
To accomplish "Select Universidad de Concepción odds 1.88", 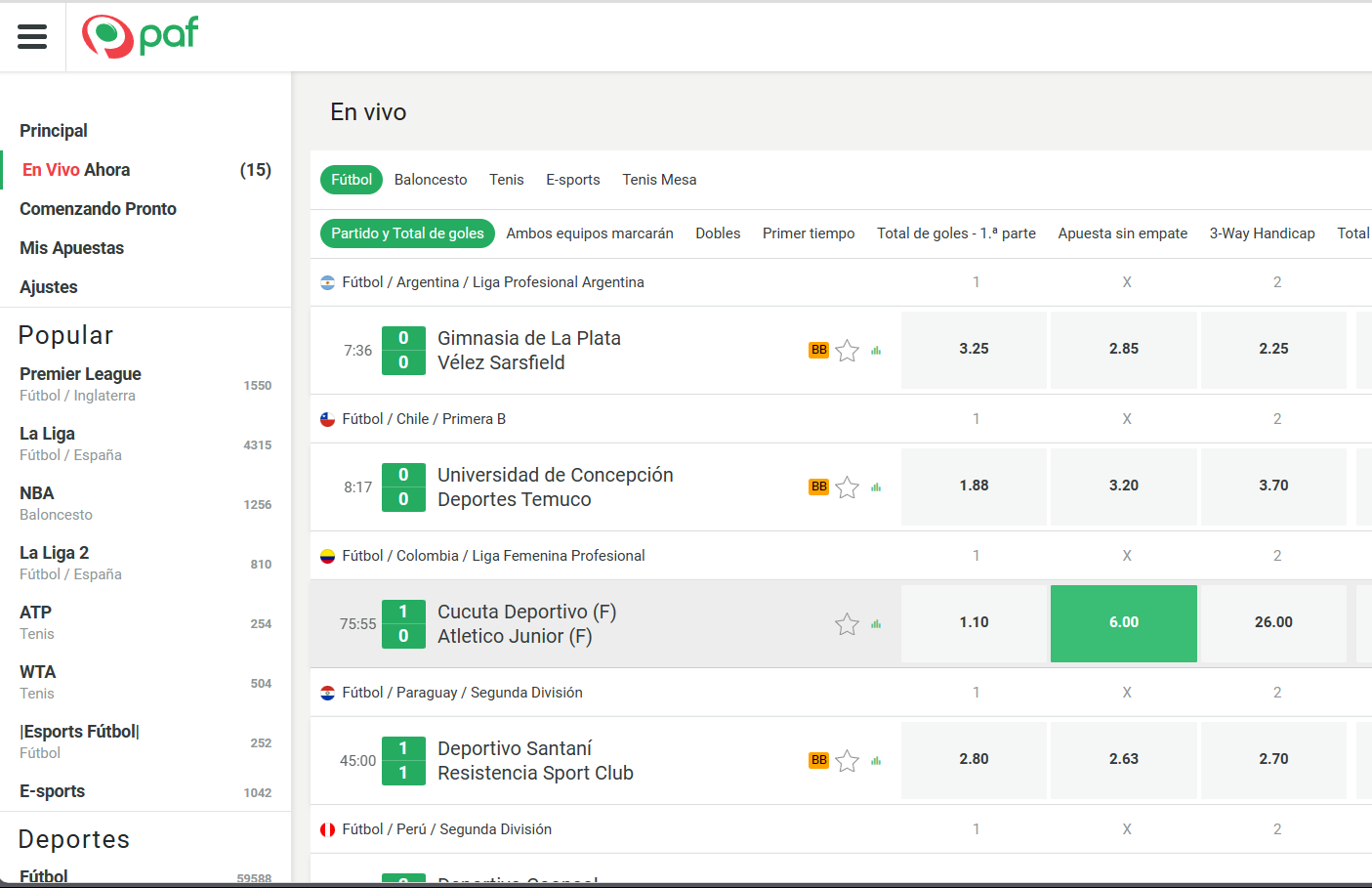I will (x=975, y=486).
